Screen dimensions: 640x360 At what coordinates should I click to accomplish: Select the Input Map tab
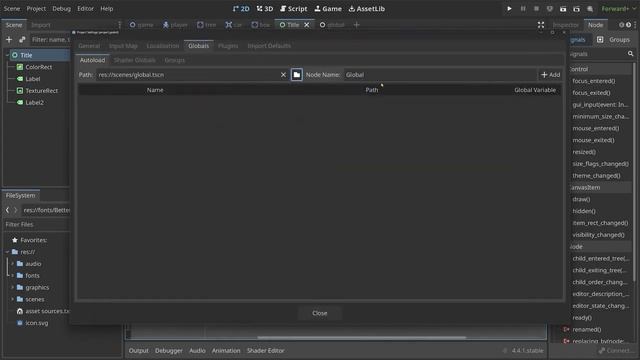coord(123,46)
